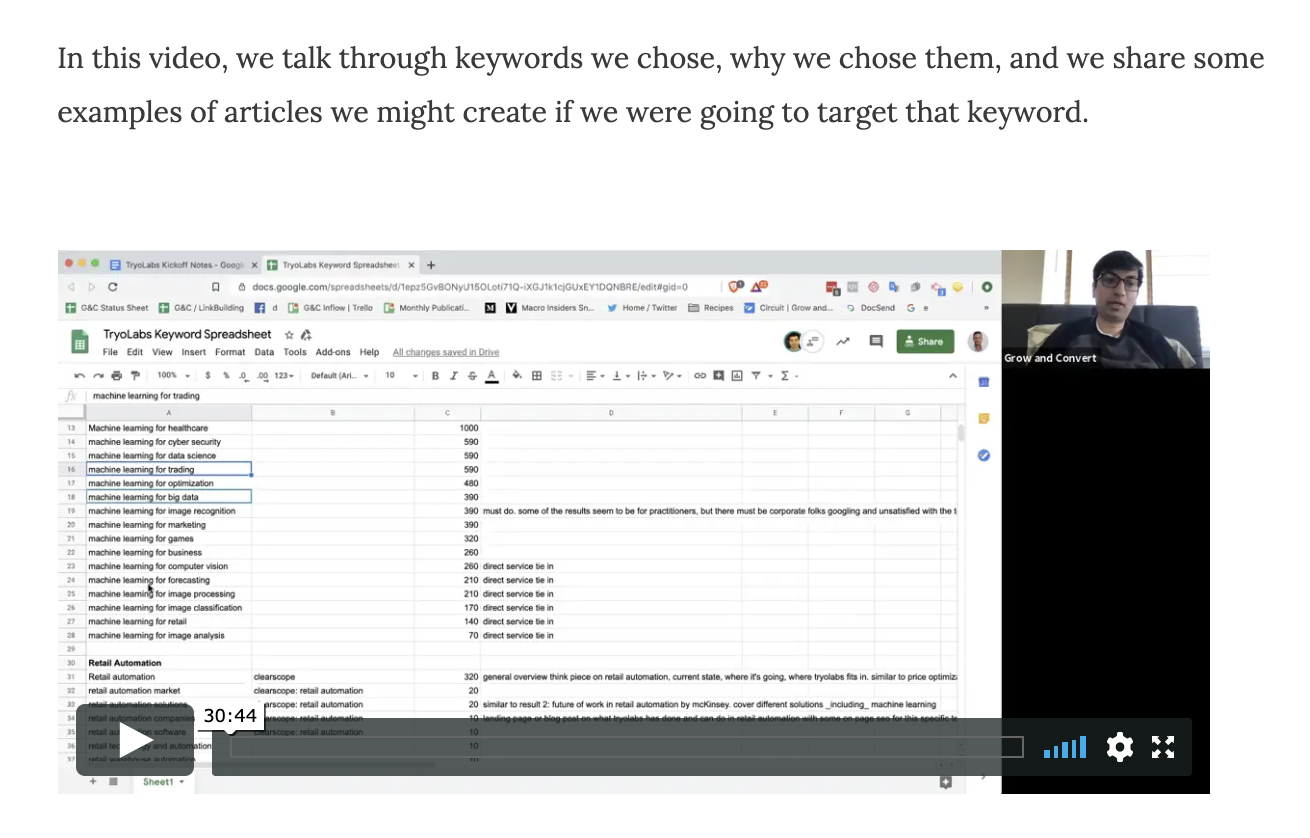Click the Google Sheets home logo

coord(79,342)
